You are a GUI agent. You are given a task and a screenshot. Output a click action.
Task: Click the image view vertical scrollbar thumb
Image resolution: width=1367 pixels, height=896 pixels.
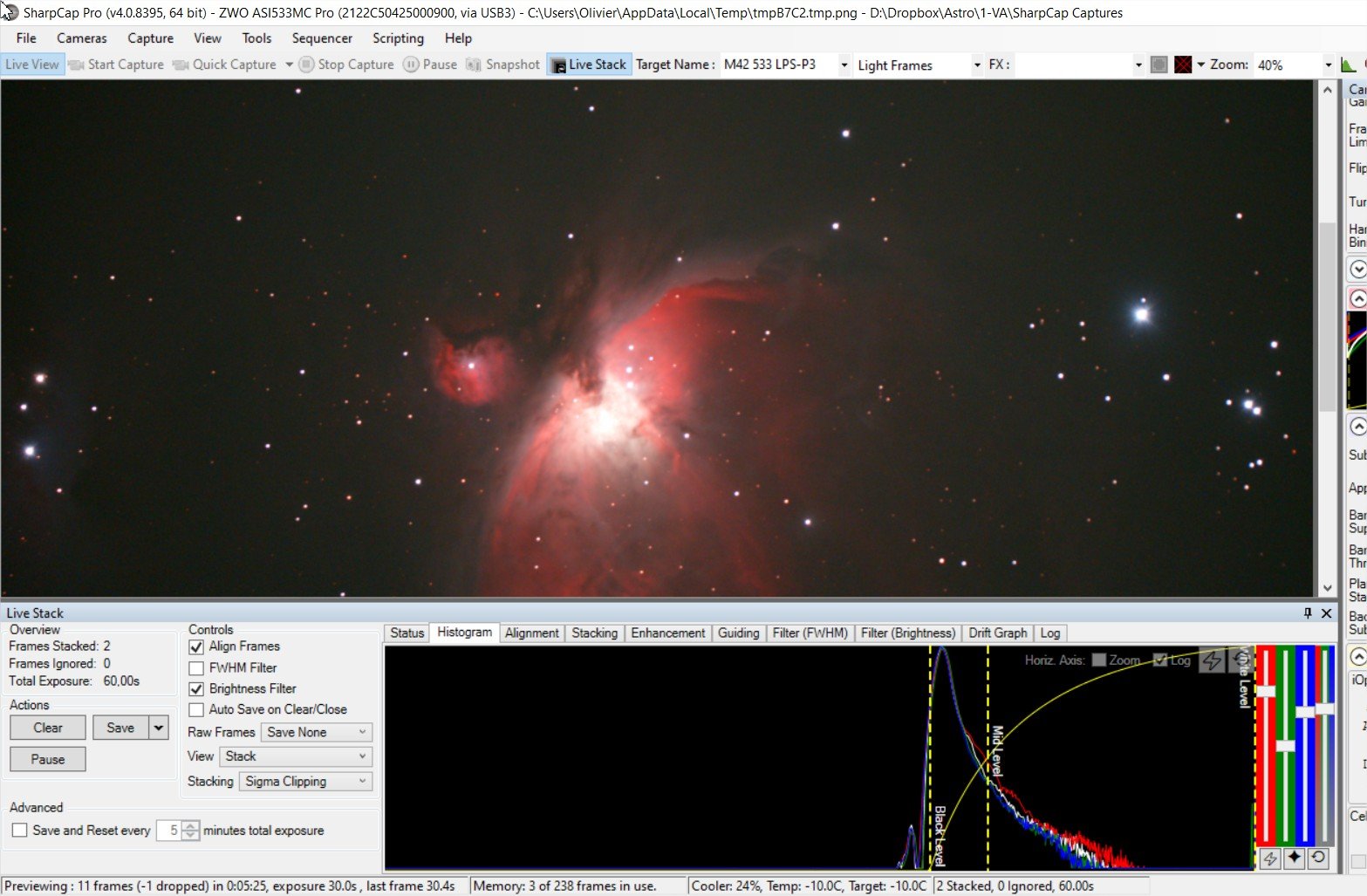point(1327,317)
